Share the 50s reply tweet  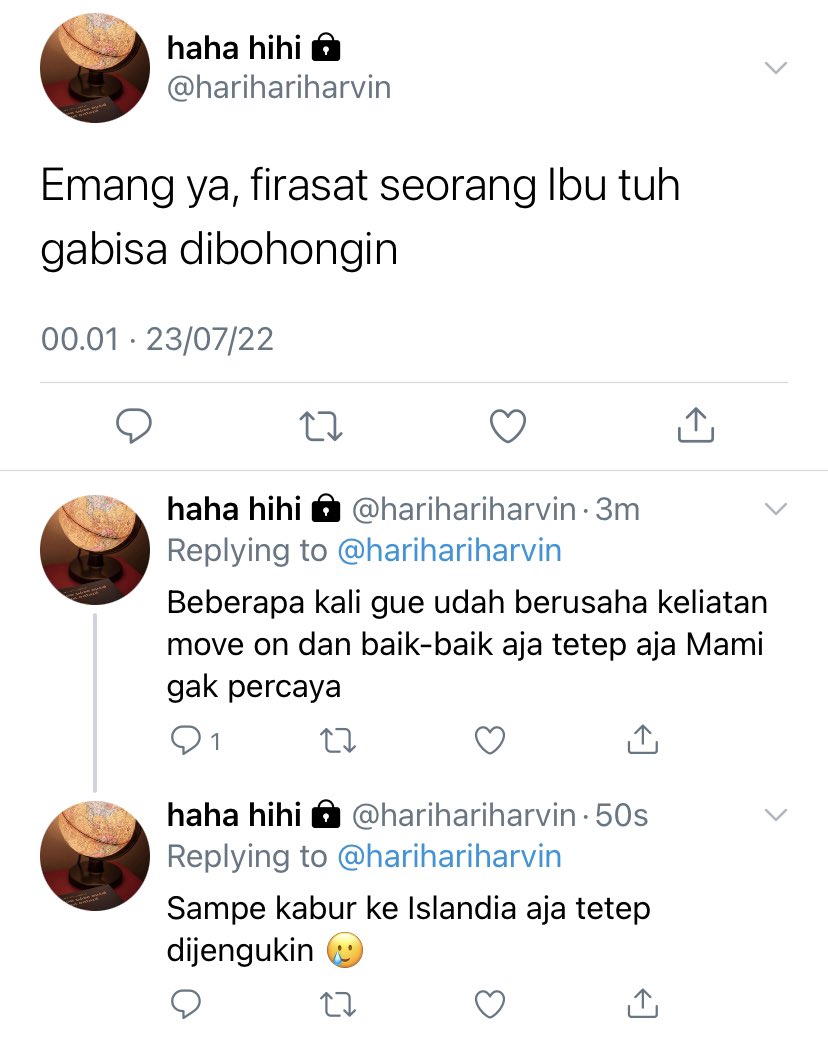tap(643, 1003)
